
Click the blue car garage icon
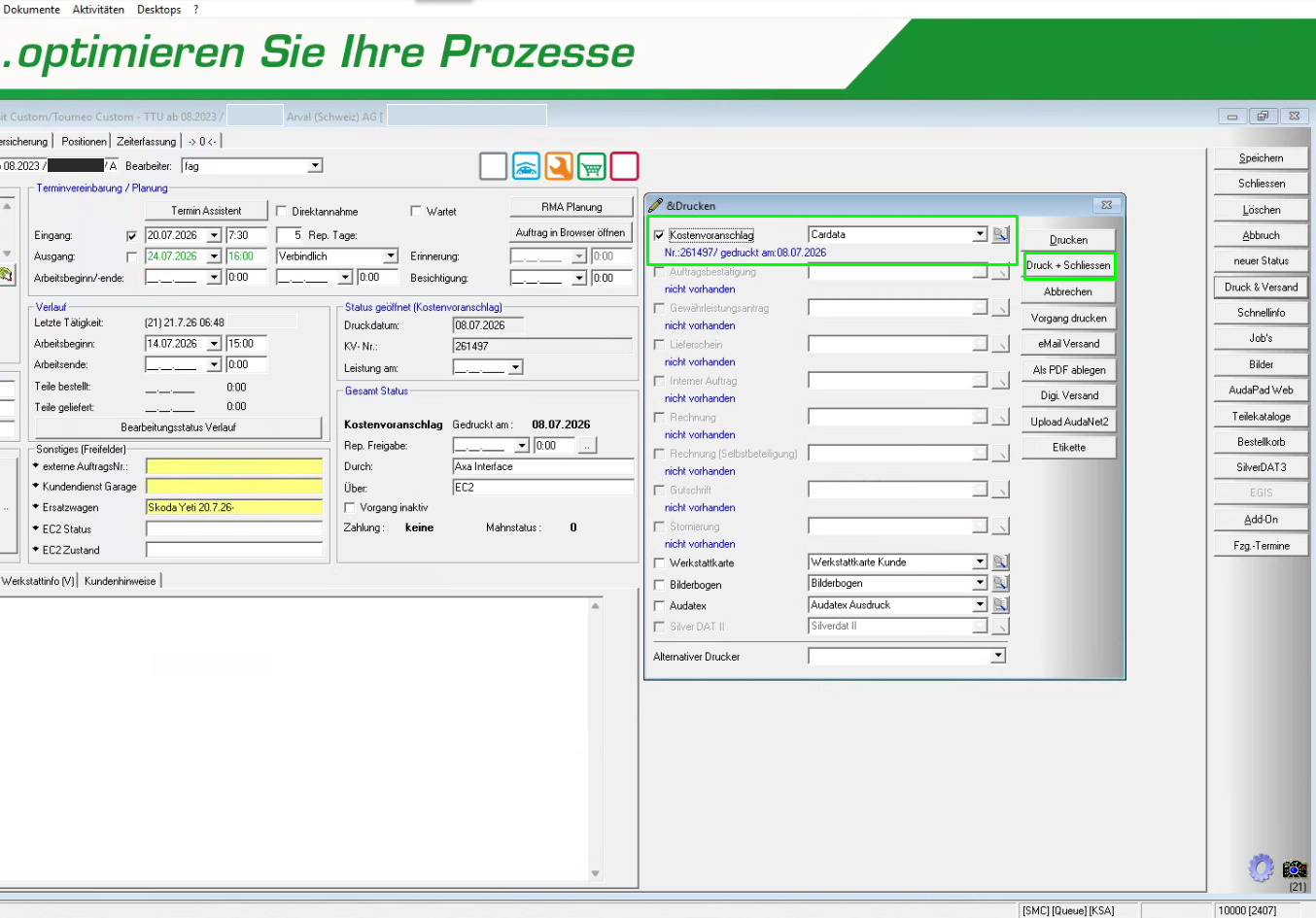click(x=526, y=166)
